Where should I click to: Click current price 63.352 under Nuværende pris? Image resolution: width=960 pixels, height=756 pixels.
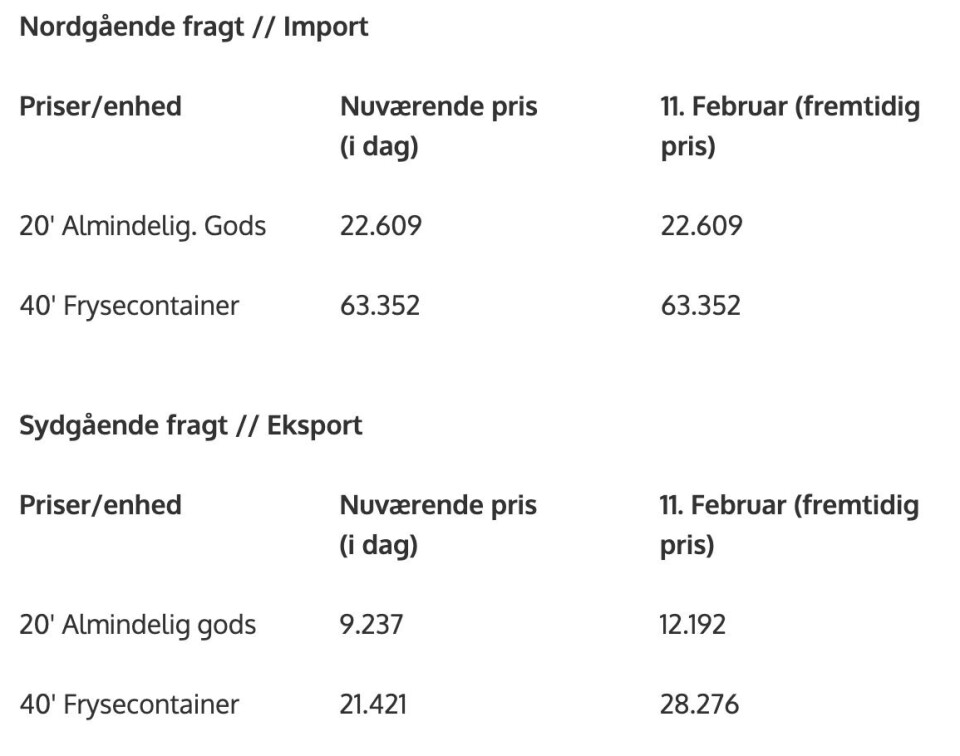pyautogui.click(x=380, y=305)
